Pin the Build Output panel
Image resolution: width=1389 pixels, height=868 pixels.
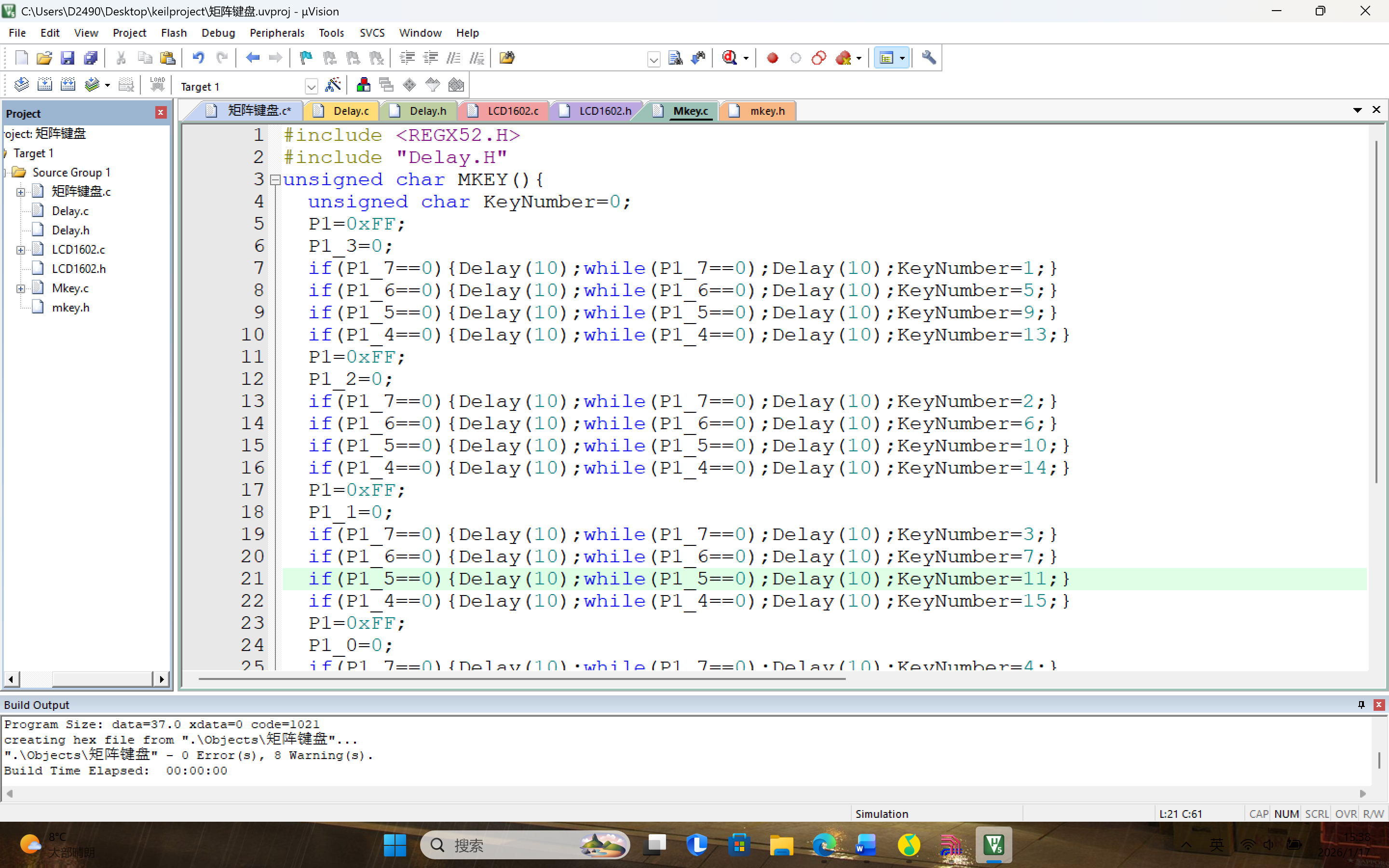[1361, 705]
